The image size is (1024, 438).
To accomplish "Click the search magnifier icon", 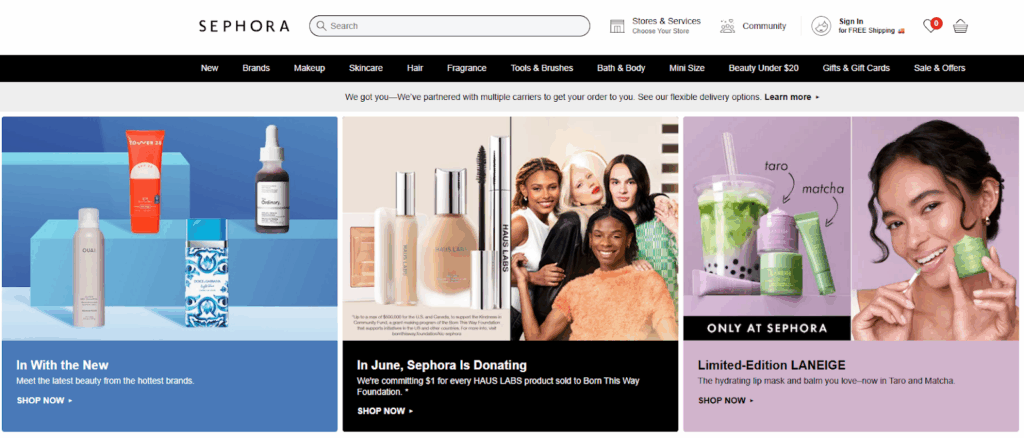I will click(321, 26).
